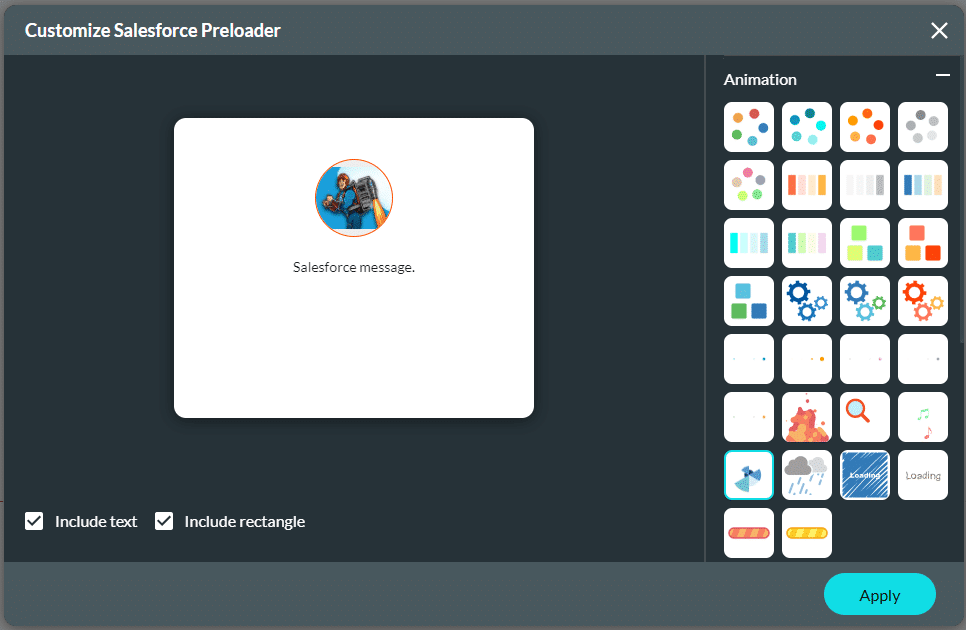Select the magnifying glass animation
The width and height of the screenshot is (966, 630).
[864, 416]
